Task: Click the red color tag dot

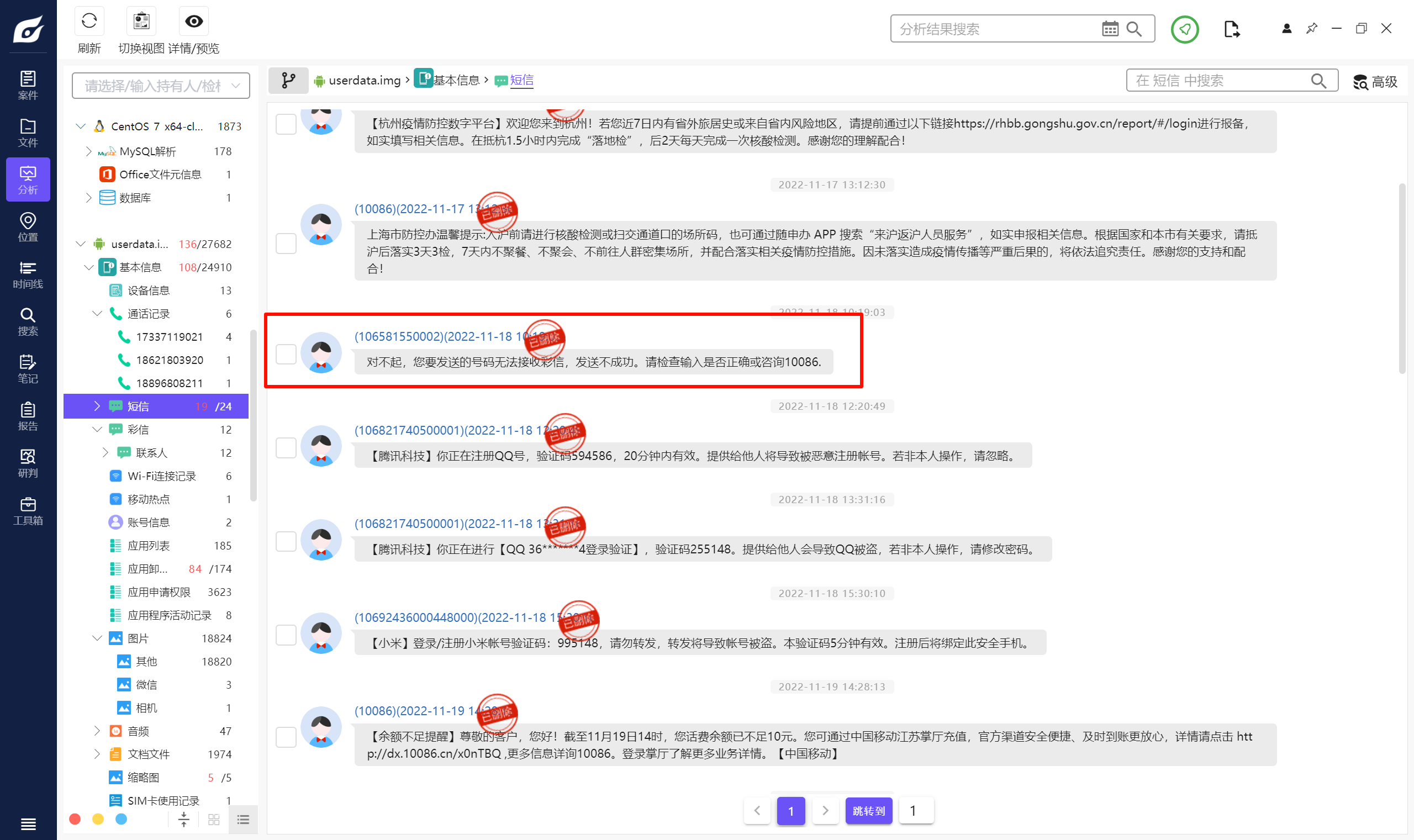Action: (75, 819)
